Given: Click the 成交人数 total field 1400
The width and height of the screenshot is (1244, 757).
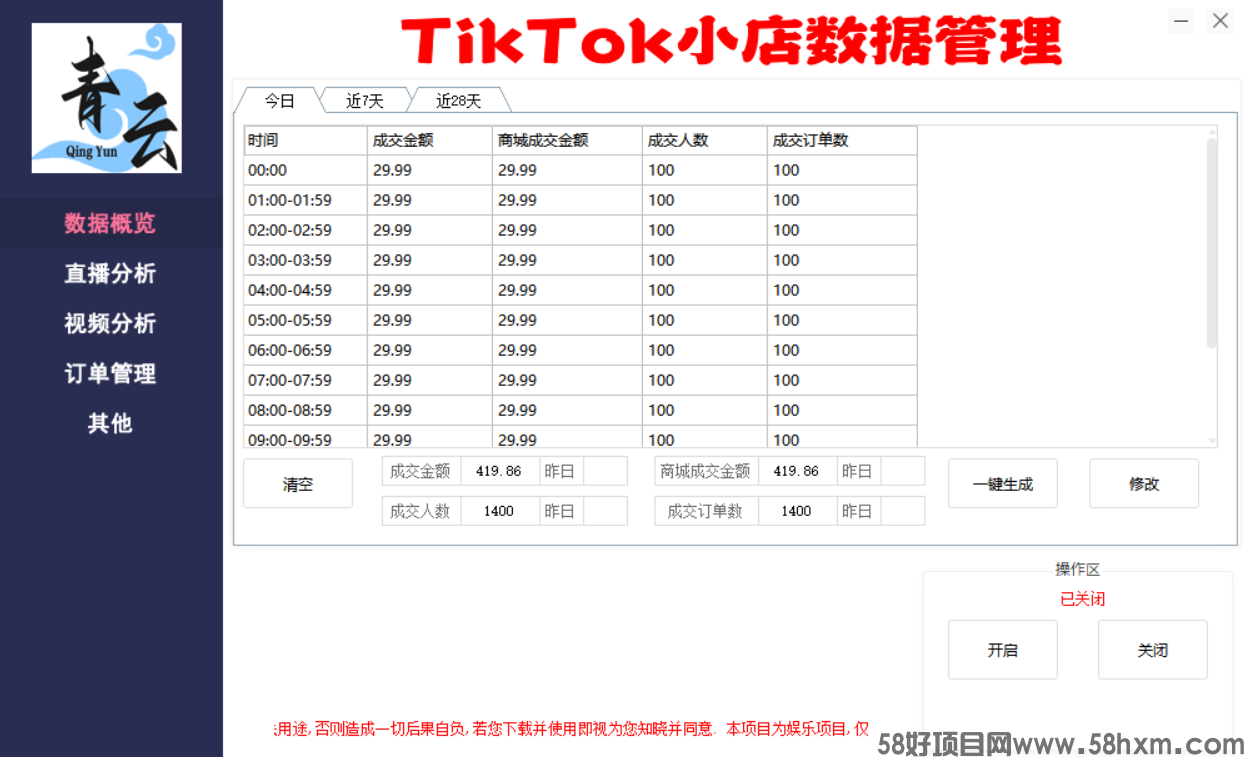Looking at the screenshot, I should [500, 511].
